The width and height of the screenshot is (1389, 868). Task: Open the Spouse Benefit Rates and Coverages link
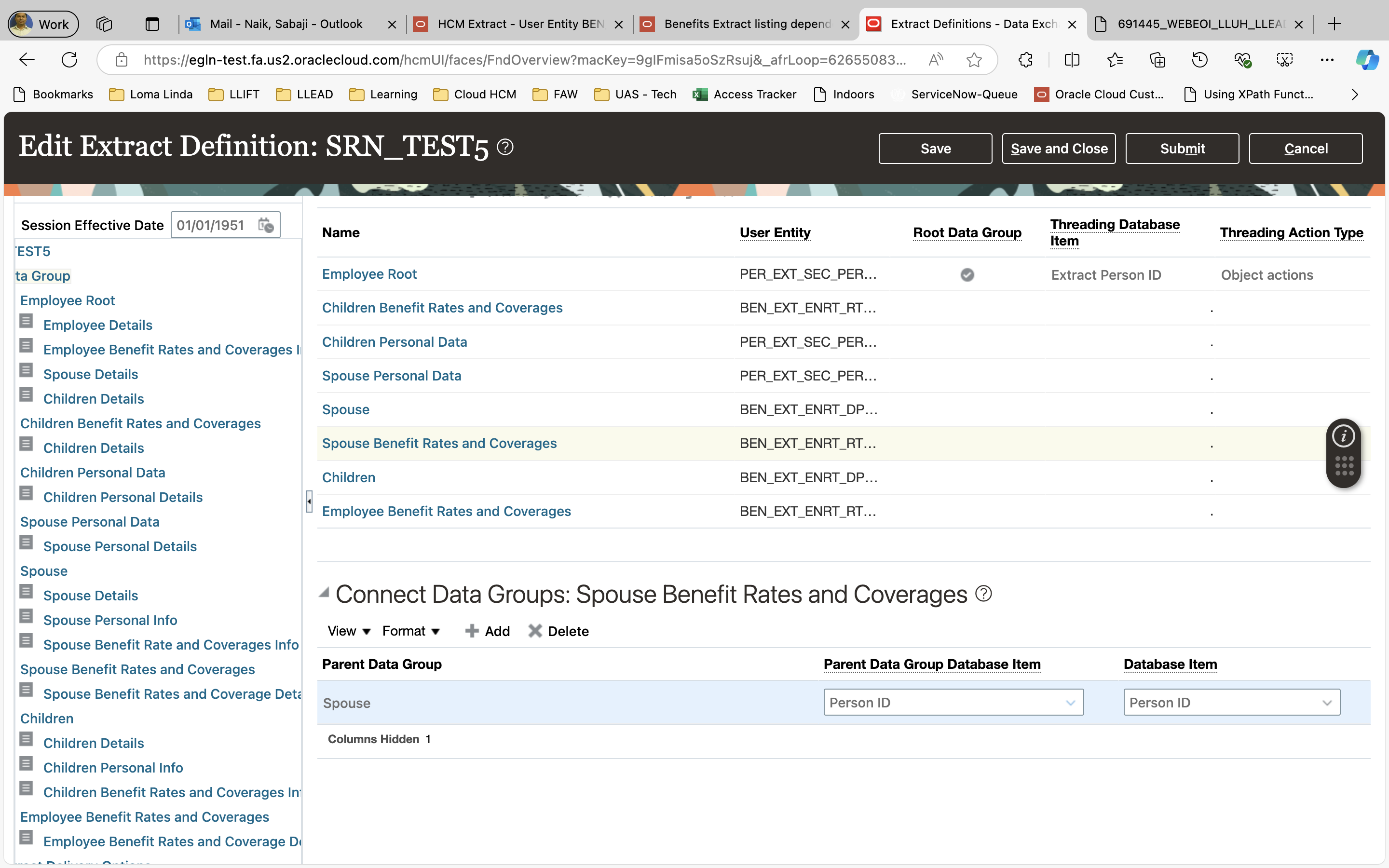click(439, 443)
